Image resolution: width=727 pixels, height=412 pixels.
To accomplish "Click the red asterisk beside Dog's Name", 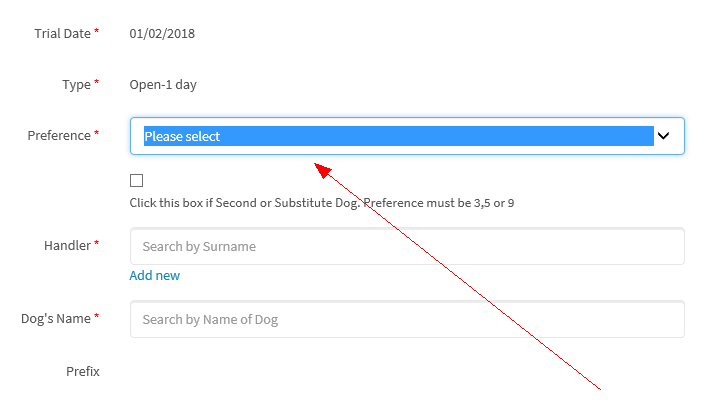I will pos(96,316).
